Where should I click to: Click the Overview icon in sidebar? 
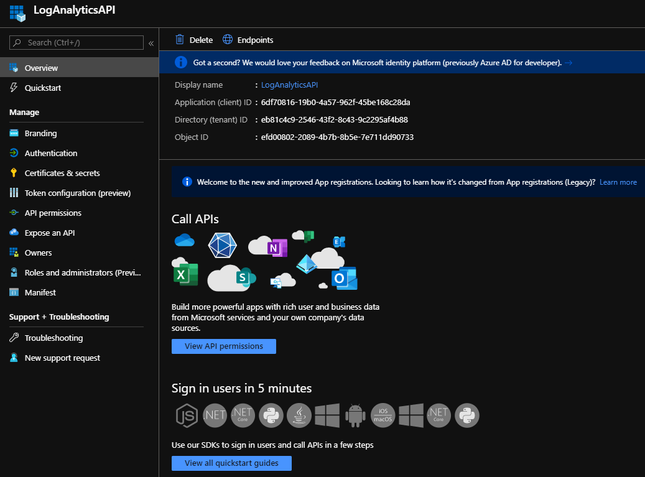[14, 67]
